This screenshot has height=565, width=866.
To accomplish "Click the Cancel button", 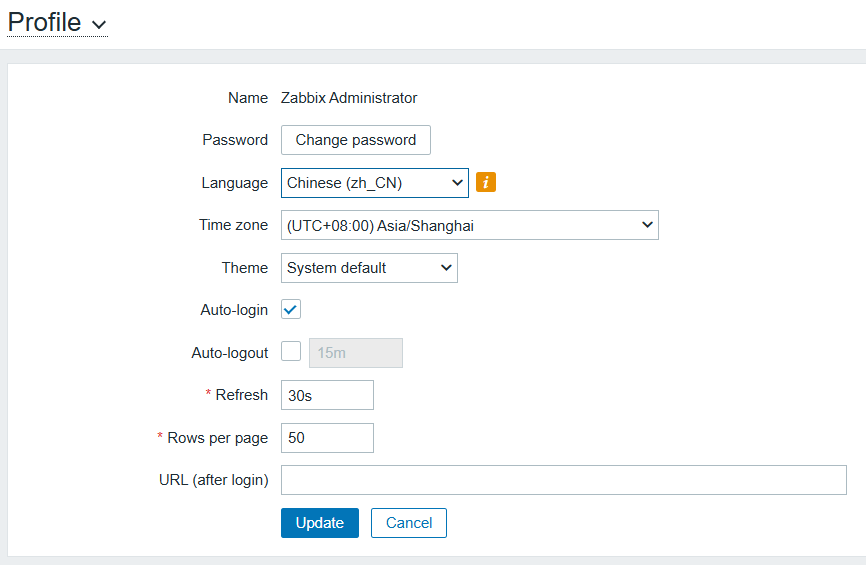I will click(409, 523).
